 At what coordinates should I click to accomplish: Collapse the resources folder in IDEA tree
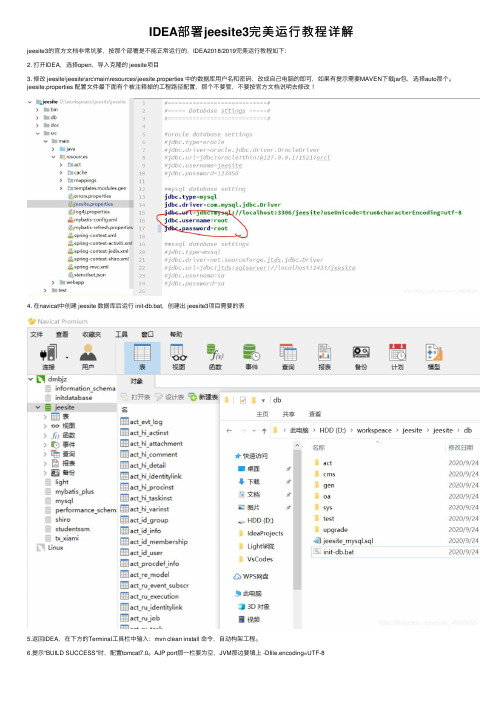coord(53,157)
